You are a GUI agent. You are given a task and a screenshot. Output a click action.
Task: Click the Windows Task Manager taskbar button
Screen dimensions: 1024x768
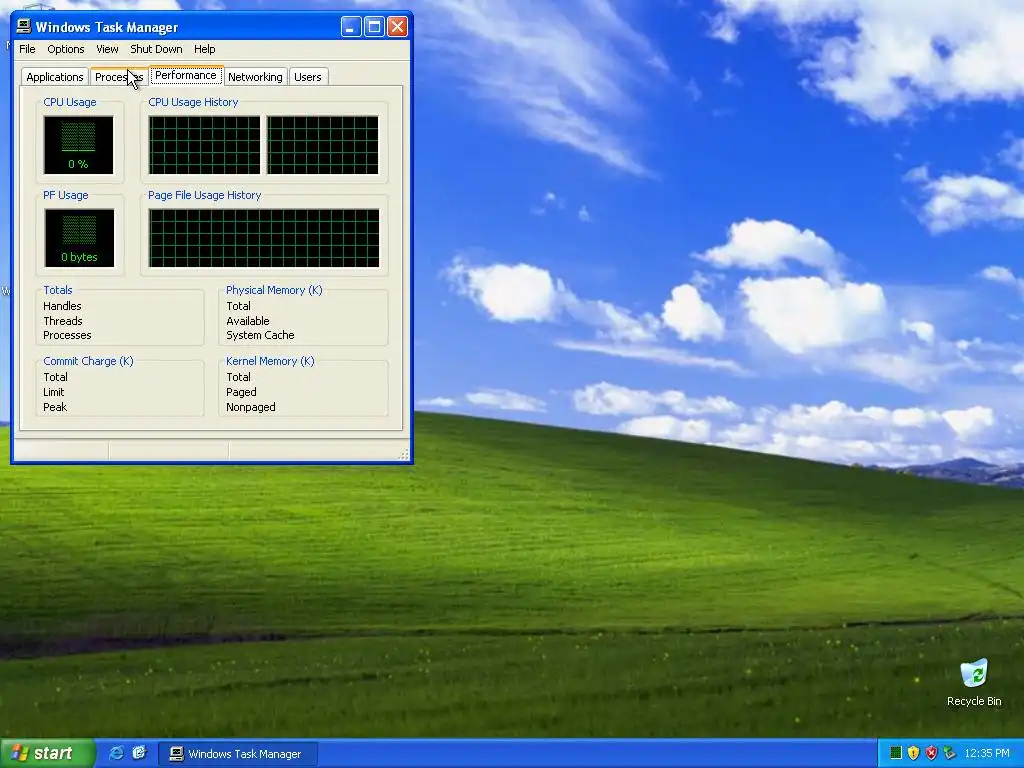point(238,754)
